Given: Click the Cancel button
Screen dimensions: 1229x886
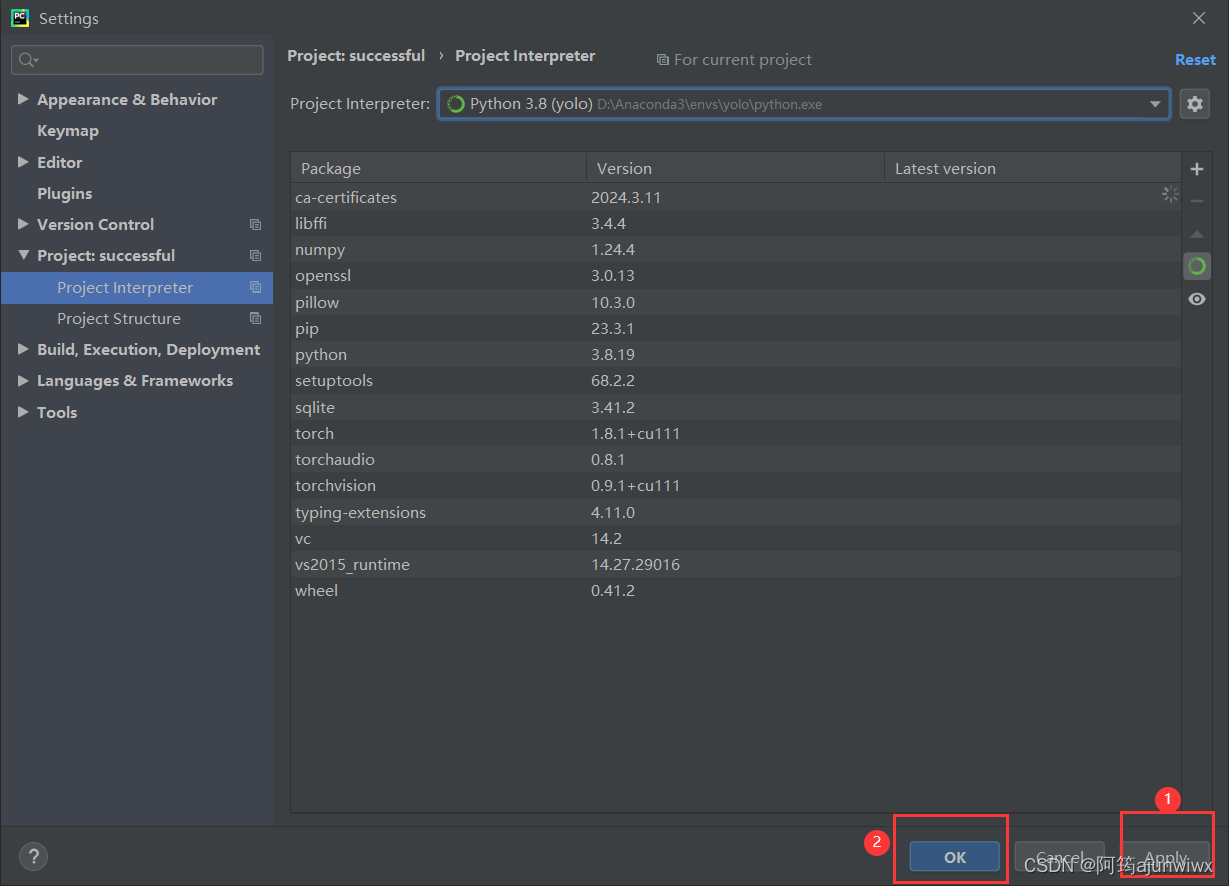Looking at the screenshot, I should pos(1060,857).
